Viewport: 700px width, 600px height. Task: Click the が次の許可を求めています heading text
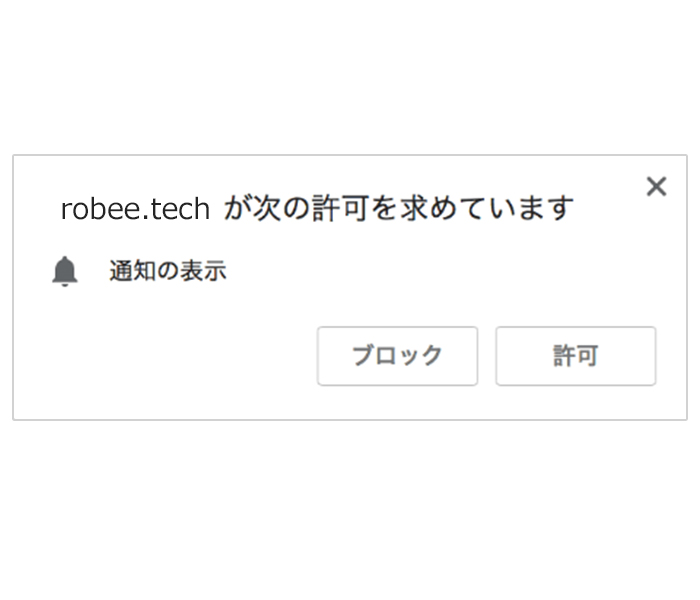(x=399, y=208)
